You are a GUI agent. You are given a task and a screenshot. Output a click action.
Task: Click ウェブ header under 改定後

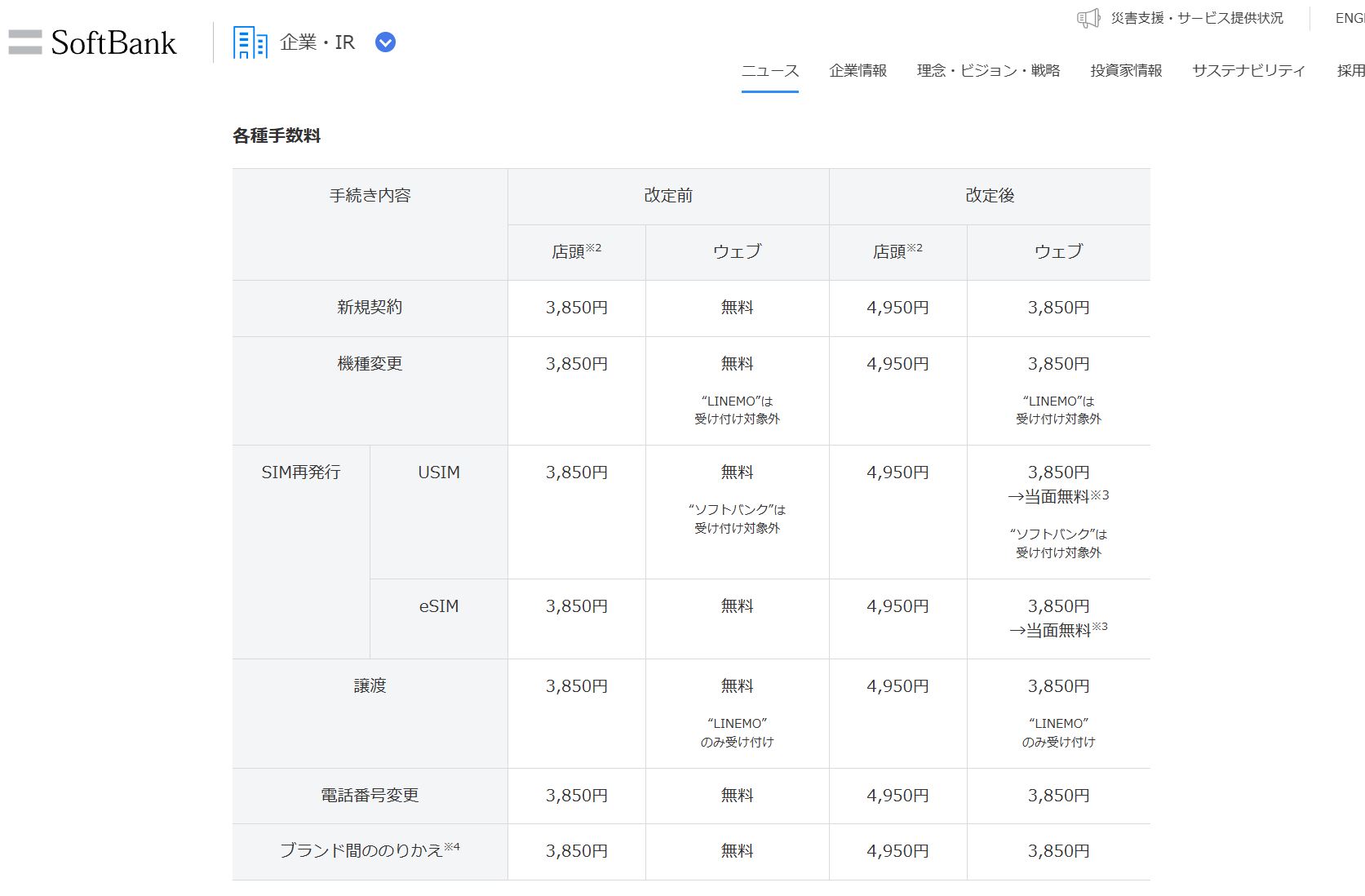1058,251
